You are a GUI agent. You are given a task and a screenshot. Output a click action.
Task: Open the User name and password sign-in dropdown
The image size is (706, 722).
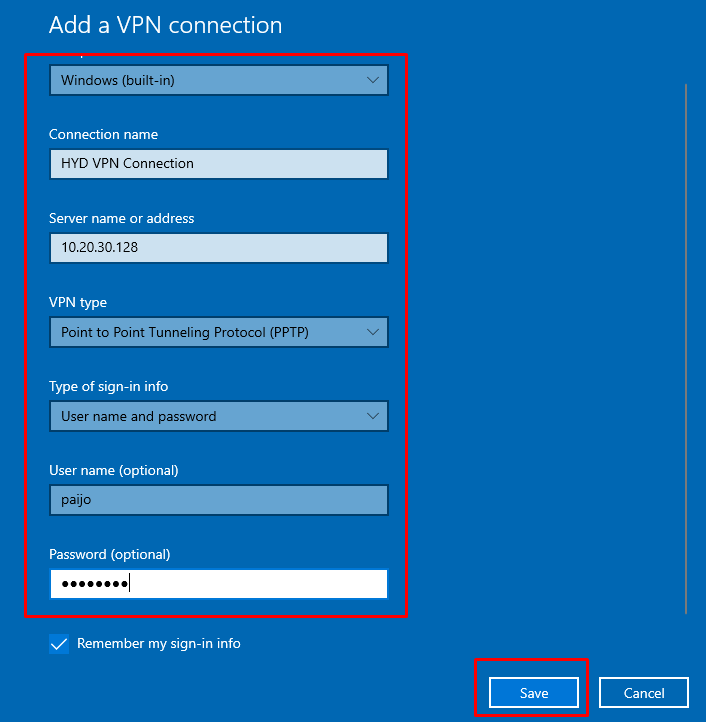218,416
